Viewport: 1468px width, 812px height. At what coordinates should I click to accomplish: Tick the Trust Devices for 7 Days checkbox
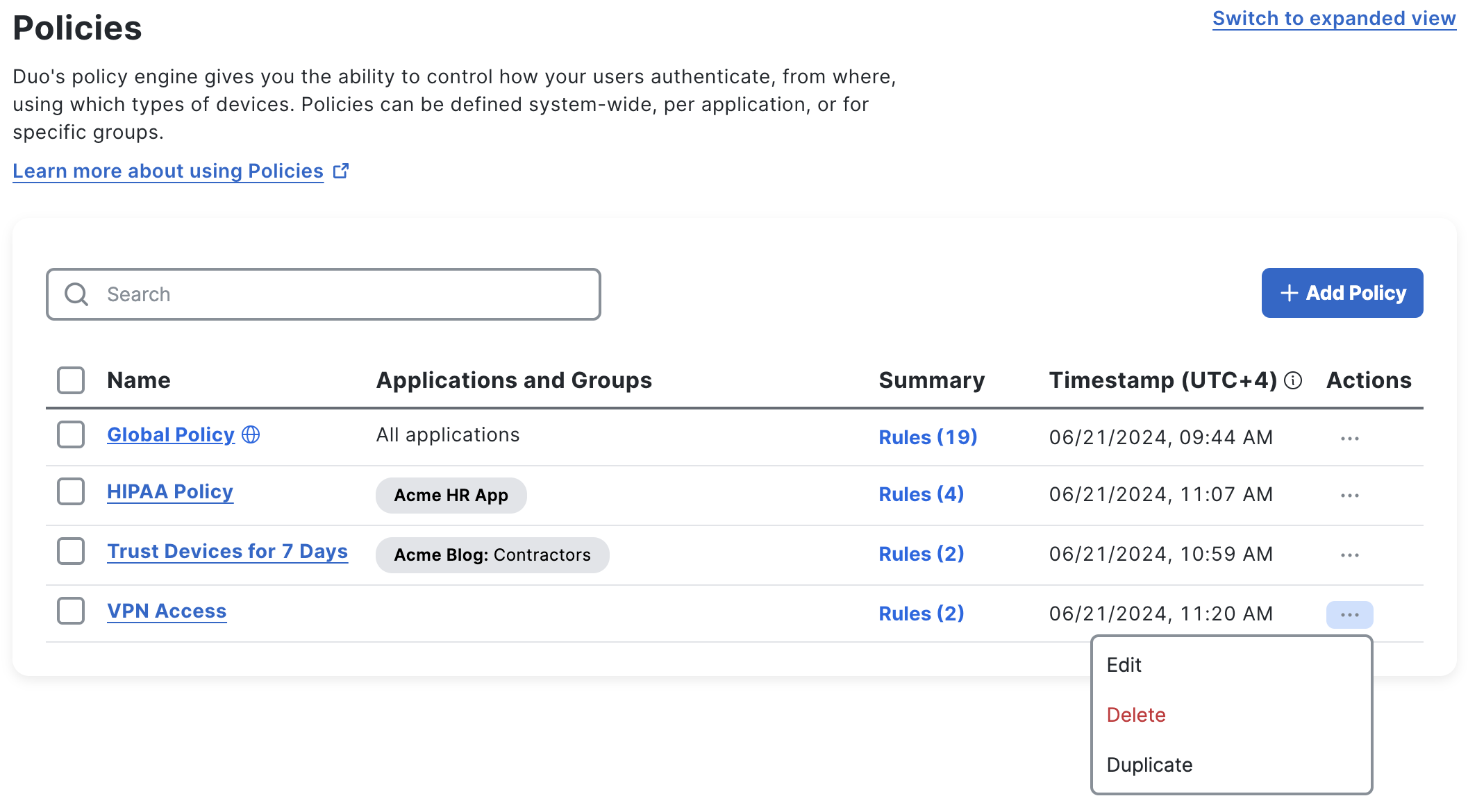pos(71,551)
